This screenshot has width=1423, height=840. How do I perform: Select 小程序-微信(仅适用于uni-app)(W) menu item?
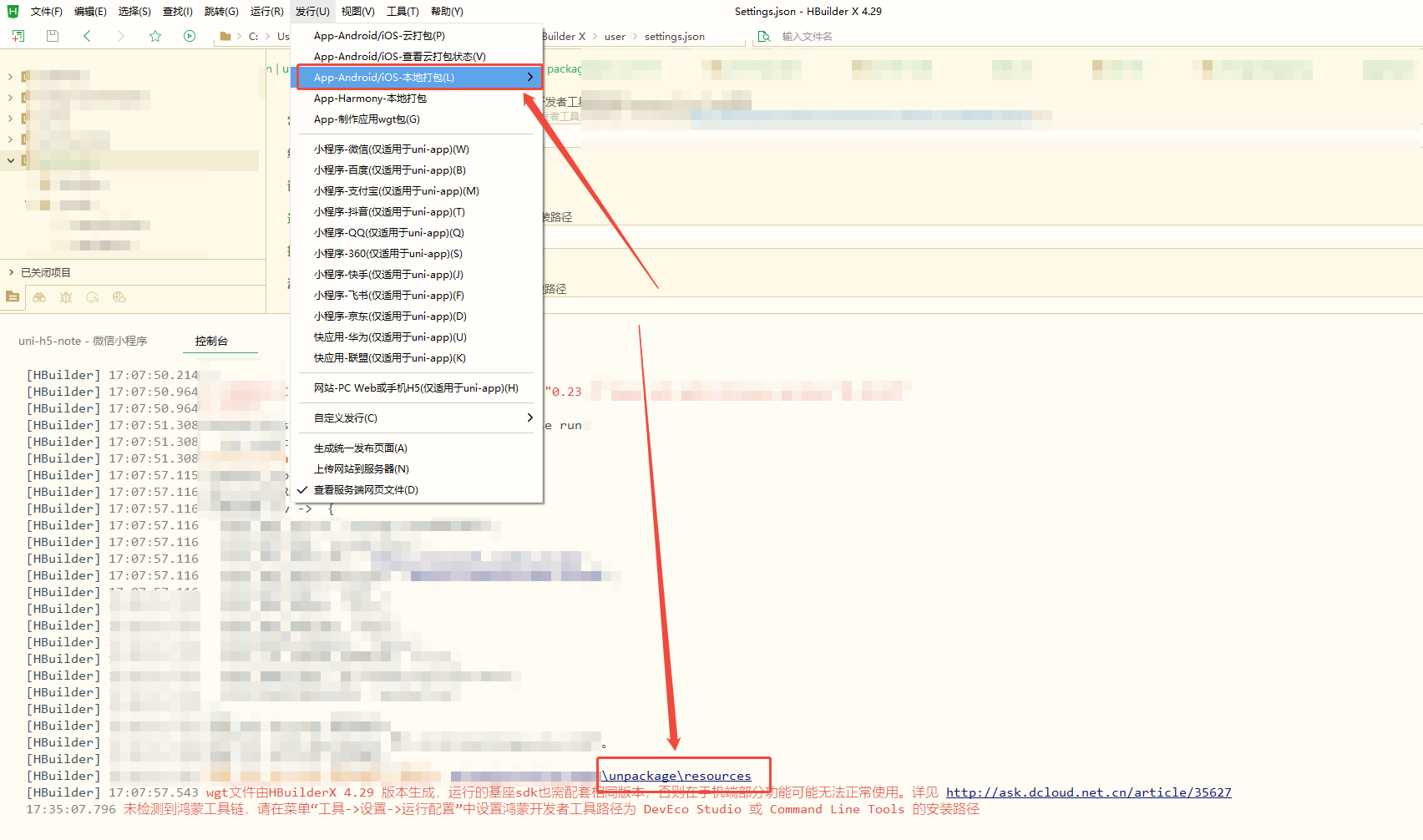click(391, 149)
